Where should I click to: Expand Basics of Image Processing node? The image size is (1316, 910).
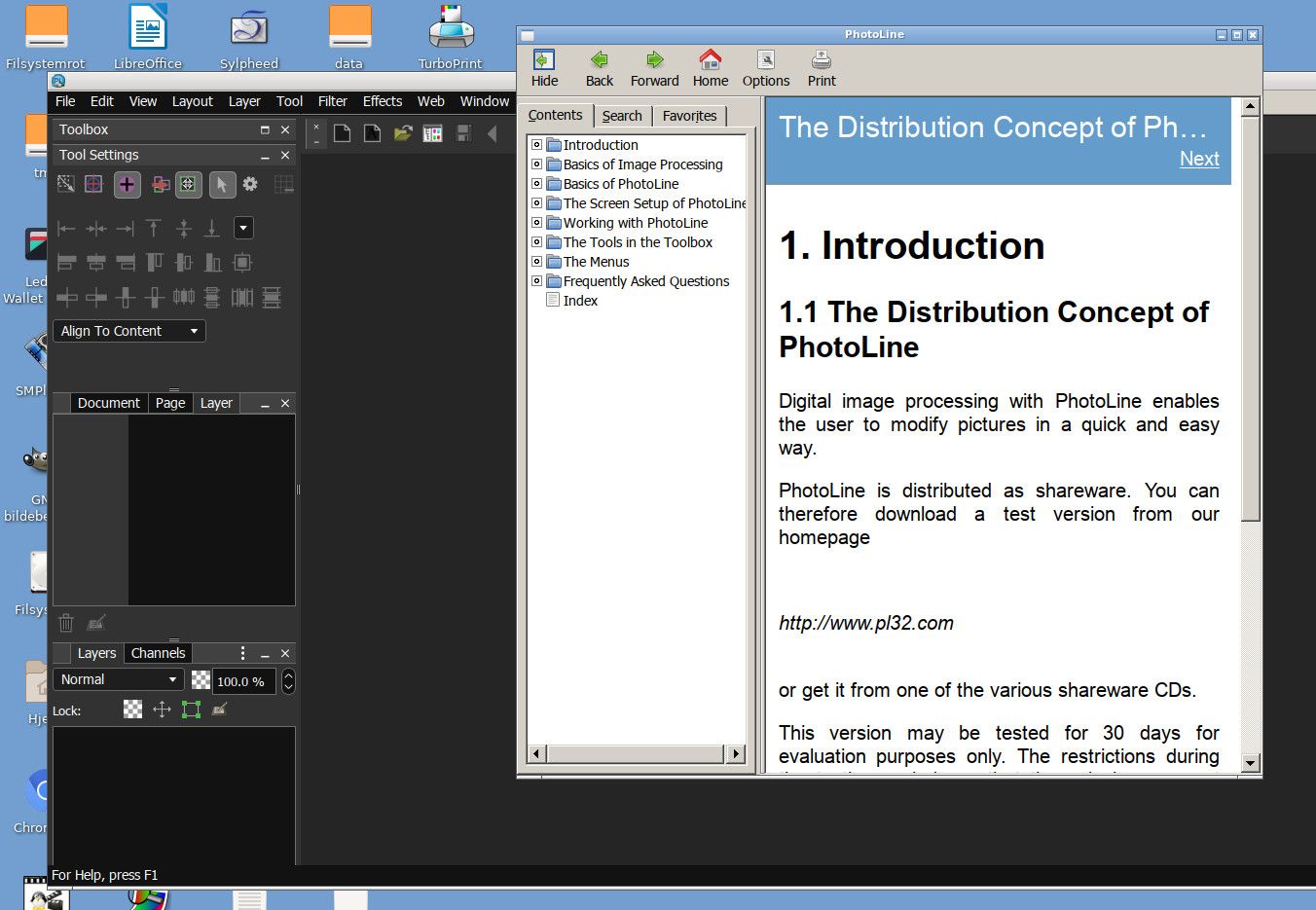(536, 164)
